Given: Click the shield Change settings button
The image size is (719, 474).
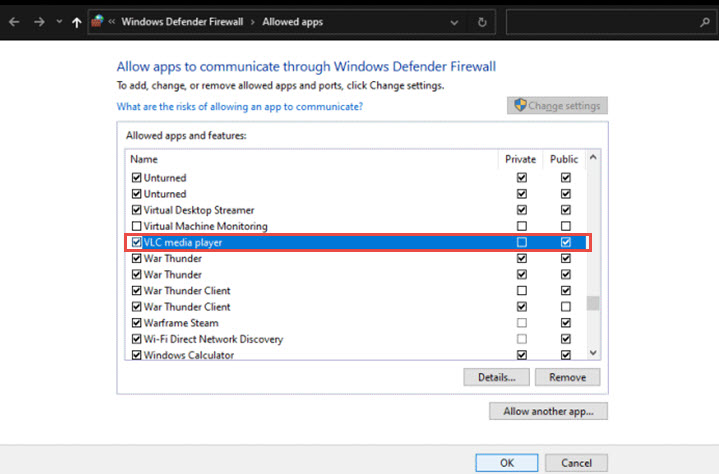Looking at the screenshot, I should 557,105.
